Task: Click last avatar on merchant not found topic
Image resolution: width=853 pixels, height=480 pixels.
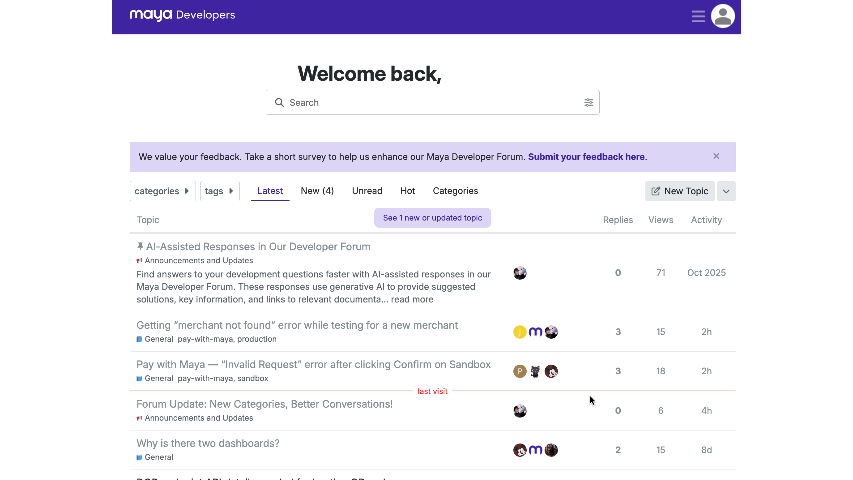Action: point(551,332)
